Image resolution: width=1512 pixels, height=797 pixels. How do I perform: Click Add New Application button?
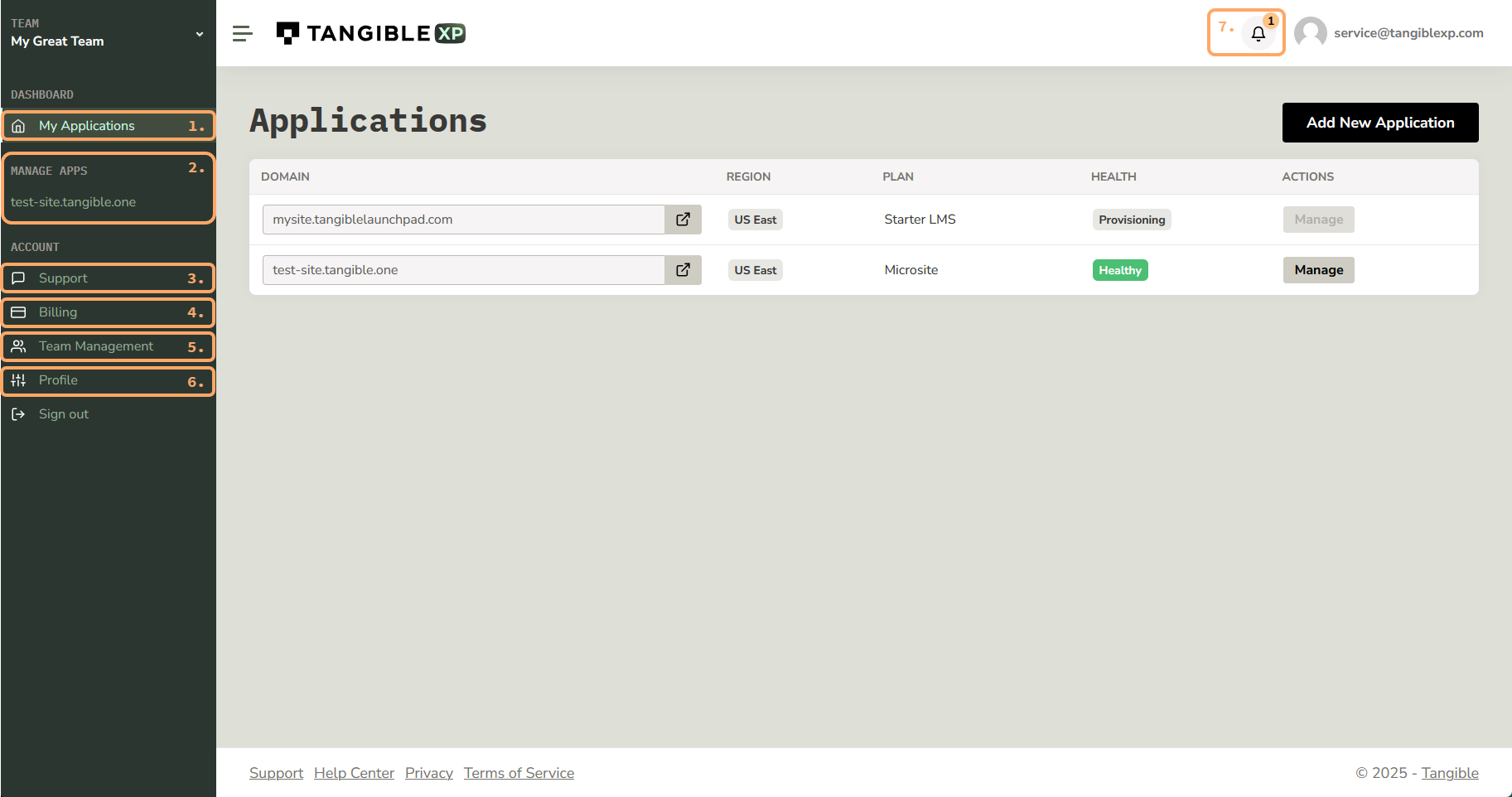tap(1379, 123)
